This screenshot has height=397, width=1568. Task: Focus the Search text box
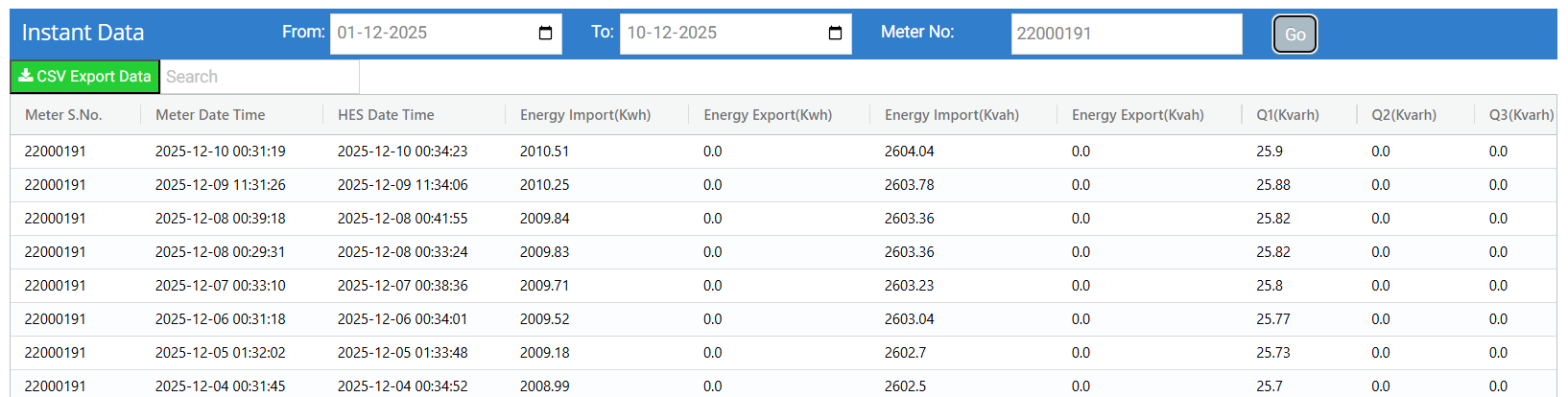(261, 77)
